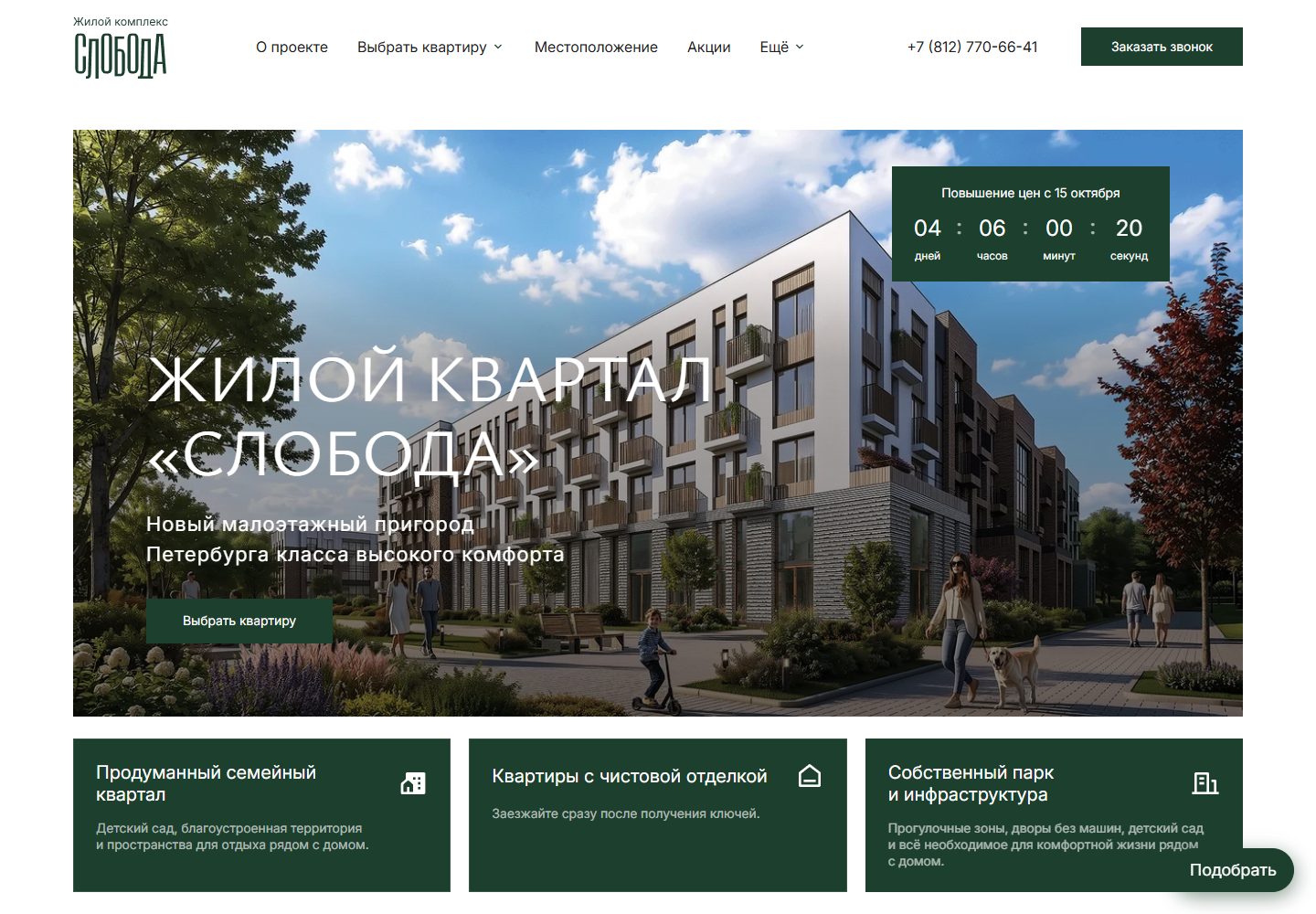This screenshot has width=1316, height=914.
Task: Click the countdown seconds value '20'
Action: click(1129, 228)
